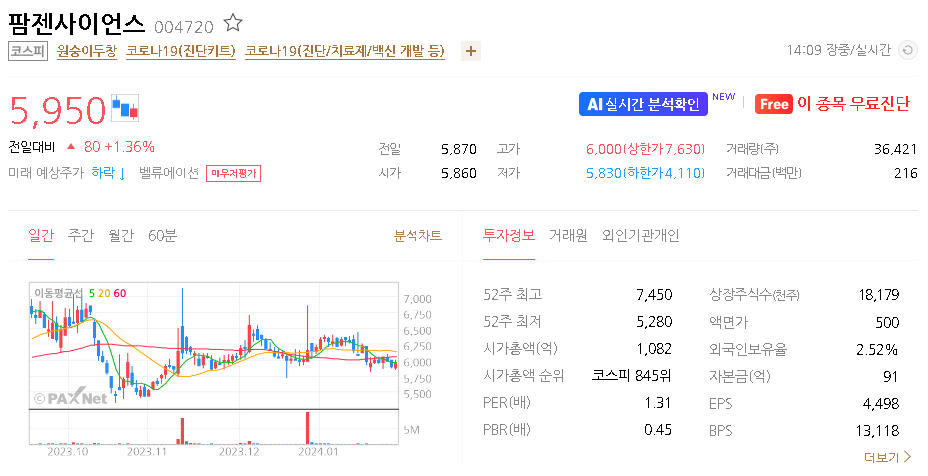Expand more info with 더보기 link
This screenshot has height=476, width=928.
(x=888, y=458)
